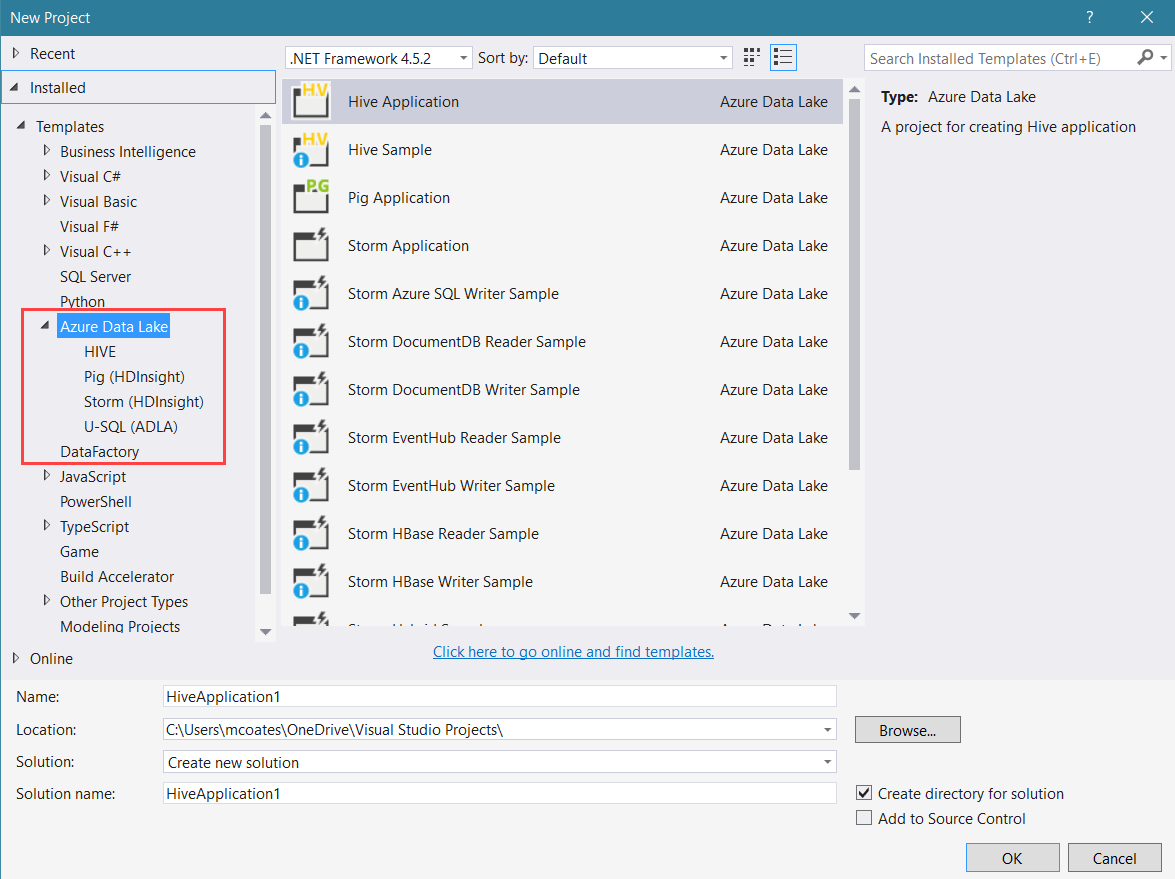
Task: Open the Solution dropdown
Action: click(499, 762)
